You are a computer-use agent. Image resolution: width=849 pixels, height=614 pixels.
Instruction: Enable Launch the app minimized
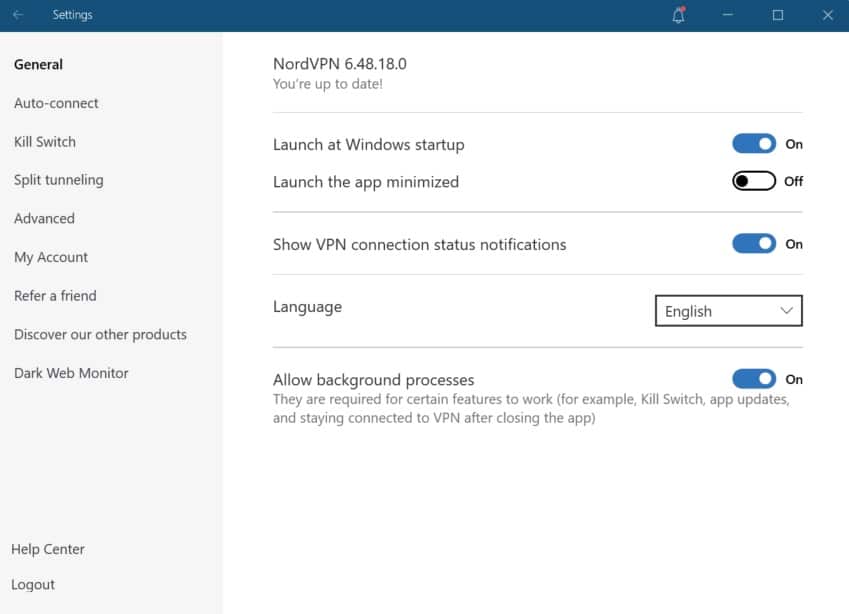(x=754, y=181)
